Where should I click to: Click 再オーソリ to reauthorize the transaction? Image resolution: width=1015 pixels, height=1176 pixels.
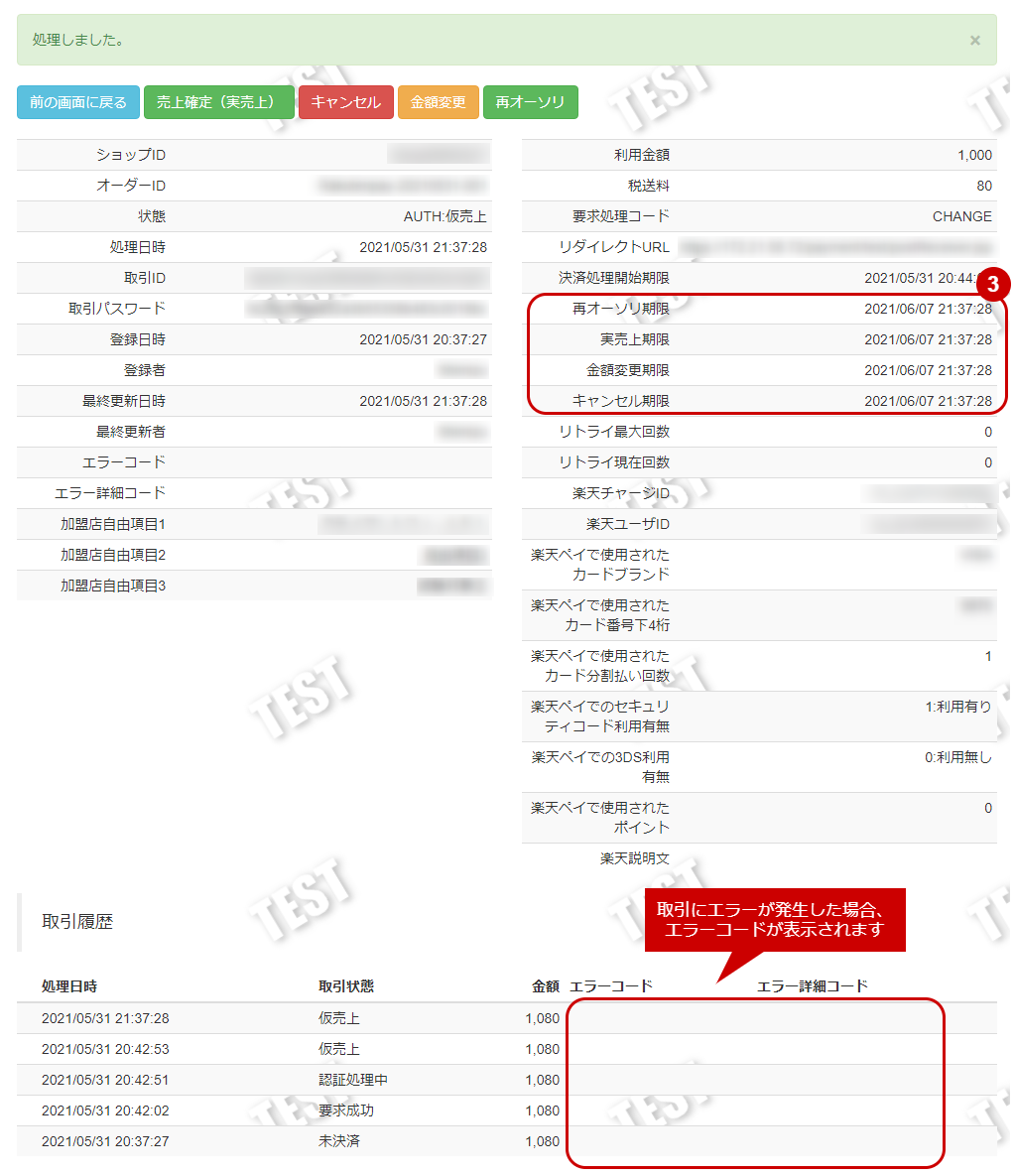pos(530,101)
